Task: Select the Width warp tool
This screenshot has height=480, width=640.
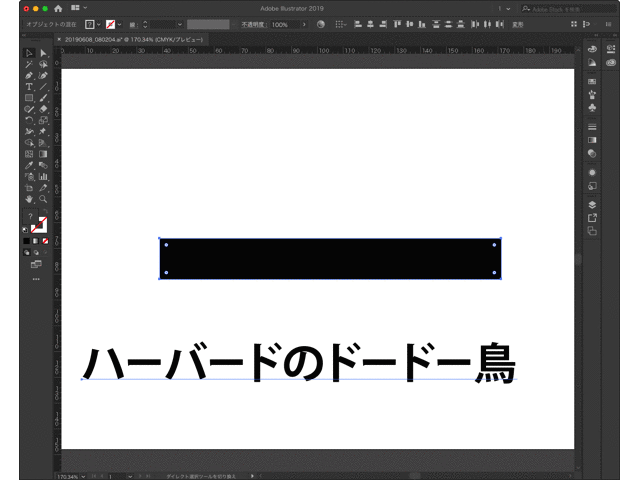Action: tap(29, 131)
